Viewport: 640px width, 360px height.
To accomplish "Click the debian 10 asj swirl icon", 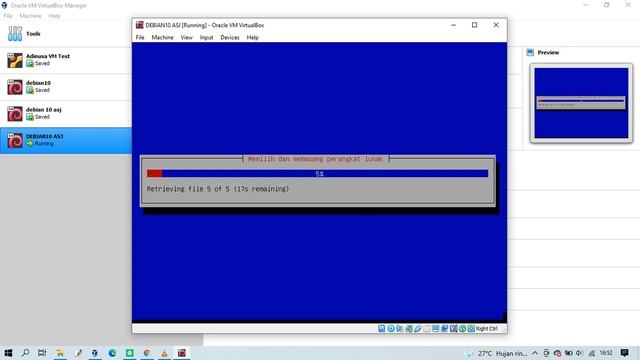I will [x=15, y=114].
